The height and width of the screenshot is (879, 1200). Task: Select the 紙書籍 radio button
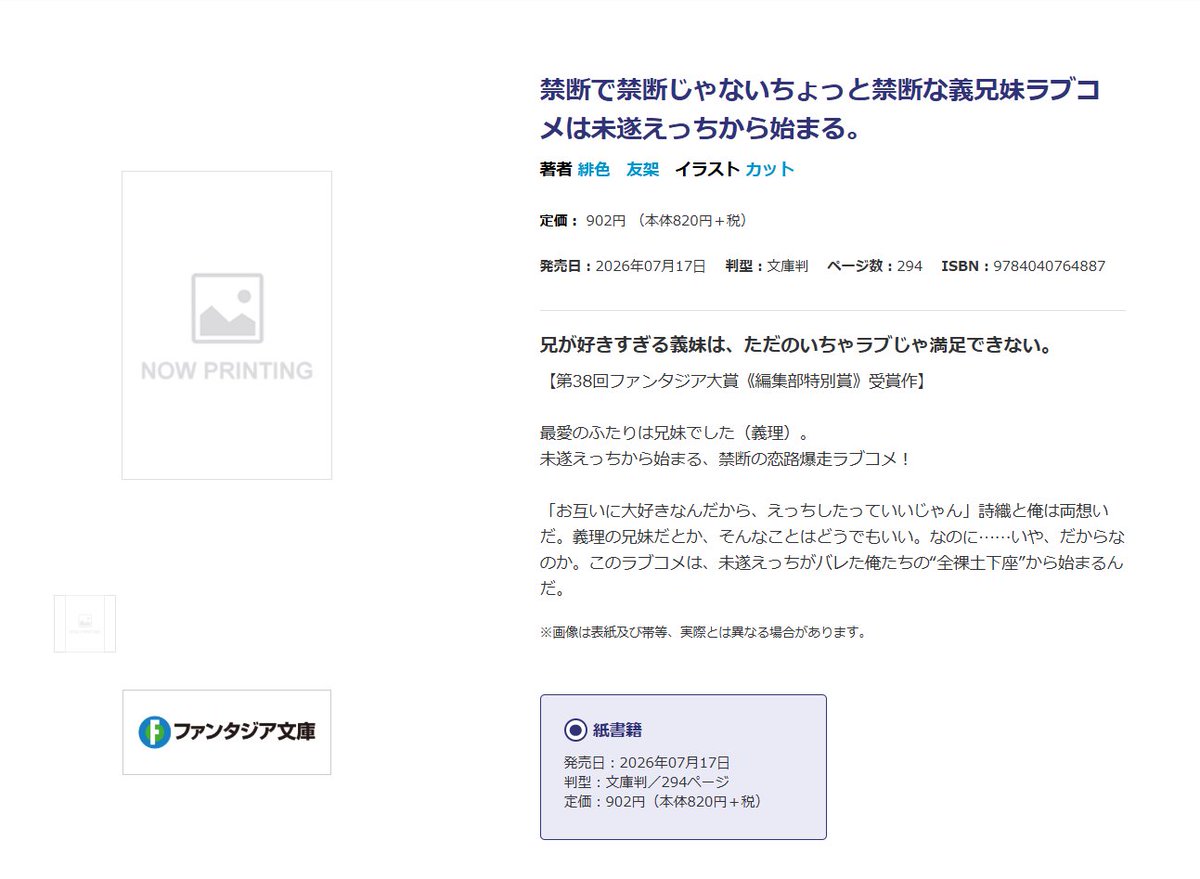[575, 730]
